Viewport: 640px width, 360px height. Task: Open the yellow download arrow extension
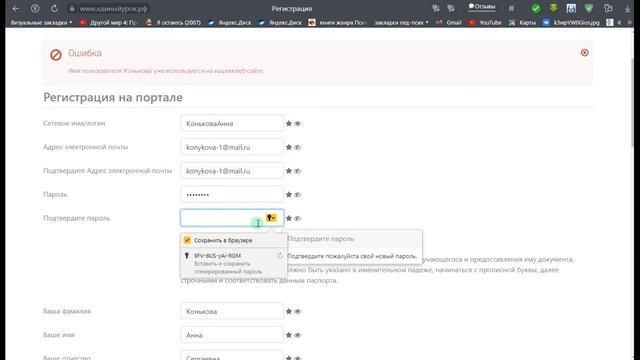(553, 8)
